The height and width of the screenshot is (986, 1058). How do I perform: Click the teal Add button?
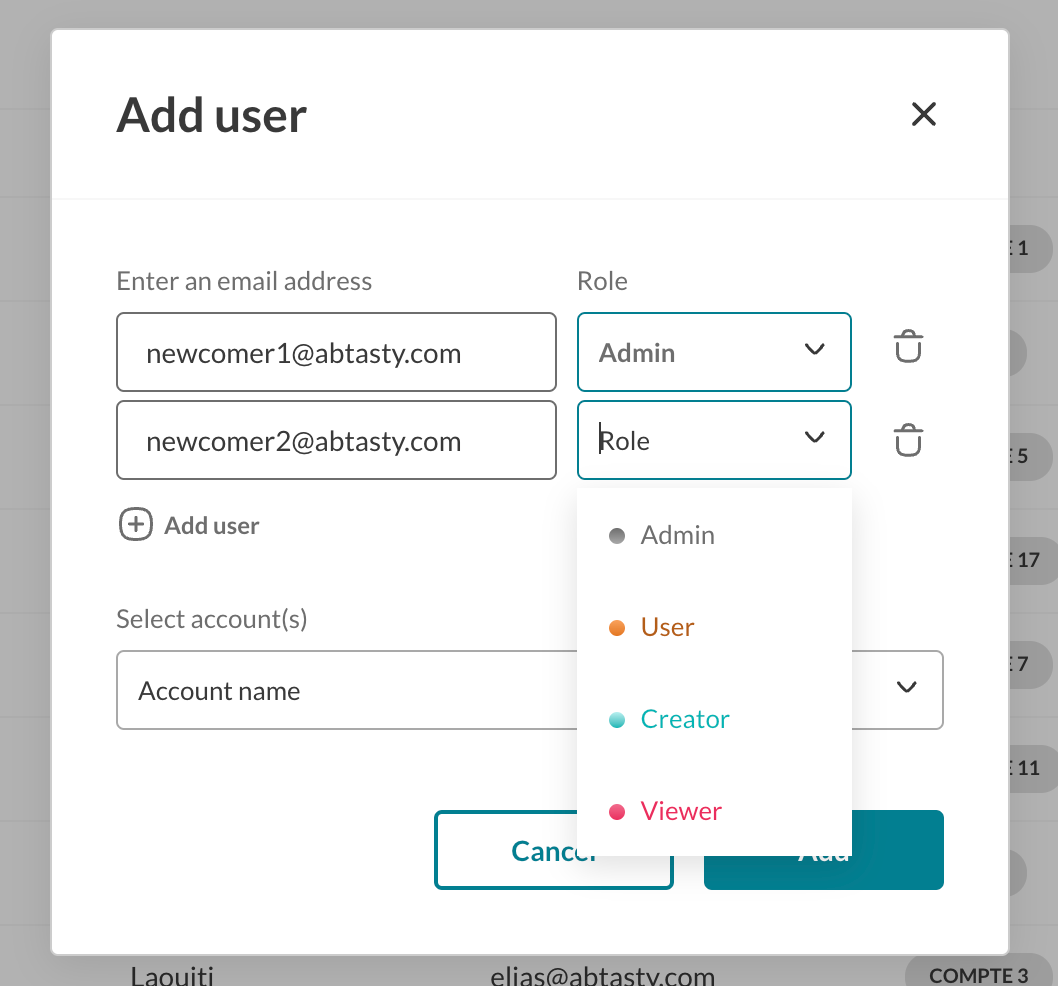897,850
